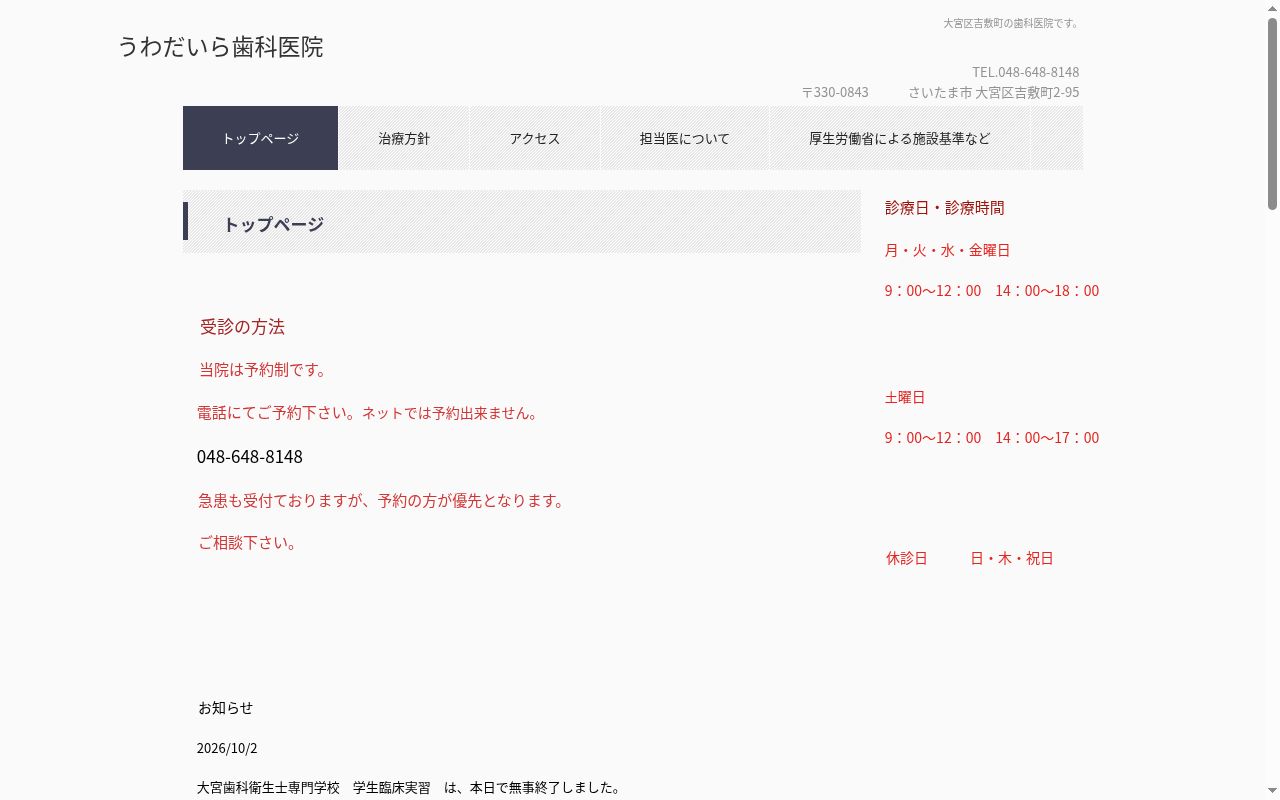Click the 土曜日 schedule label
The image size is (1280, 800).
pyautogui.click(x=905, y=397)
